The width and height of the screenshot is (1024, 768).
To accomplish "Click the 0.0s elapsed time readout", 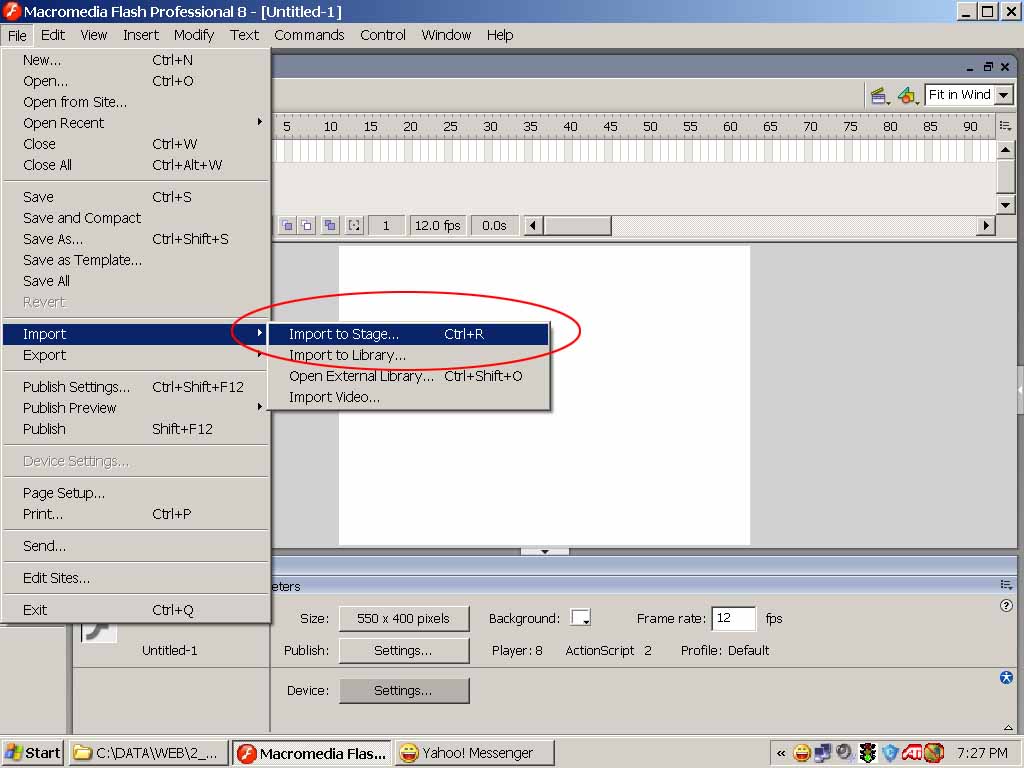I will 494,226.
